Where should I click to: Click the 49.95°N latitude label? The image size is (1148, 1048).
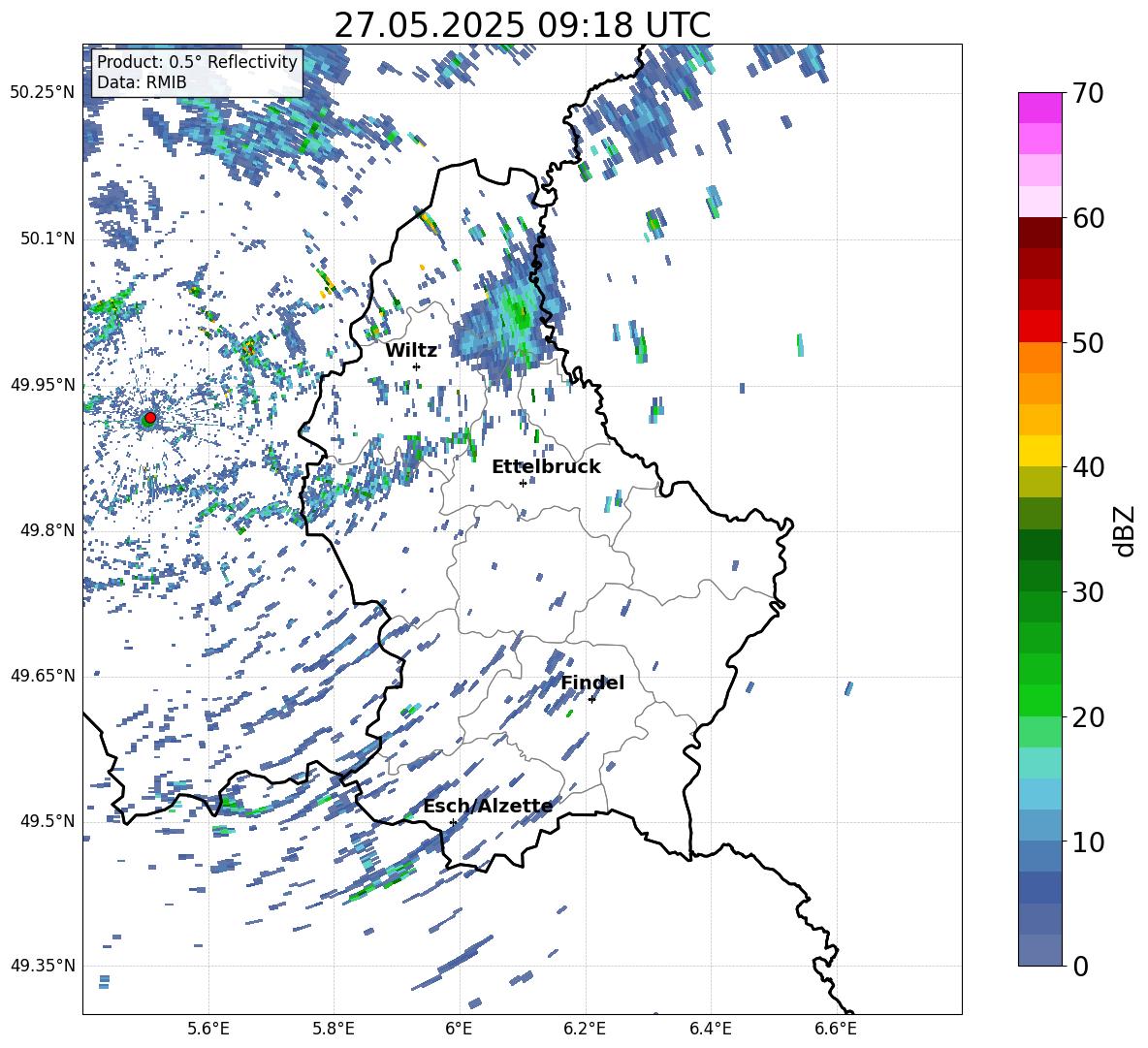click(43, 385)
